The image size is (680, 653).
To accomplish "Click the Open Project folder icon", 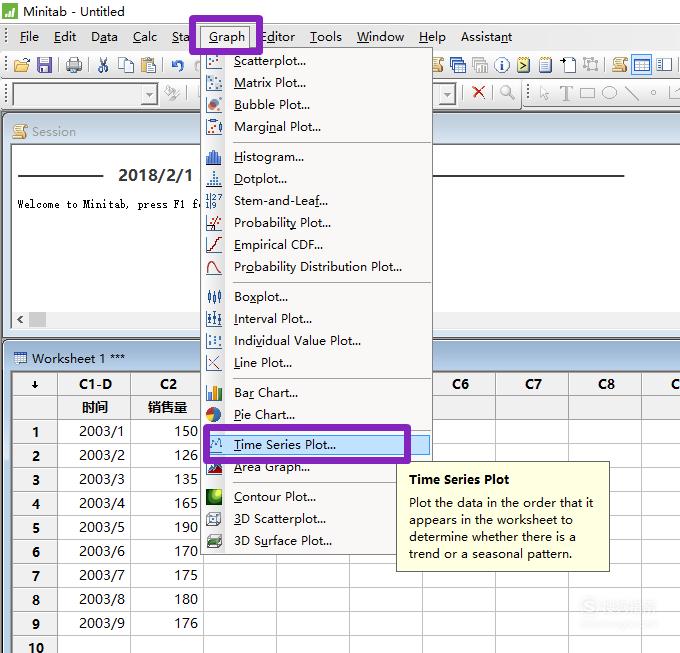I will (22, 65).
